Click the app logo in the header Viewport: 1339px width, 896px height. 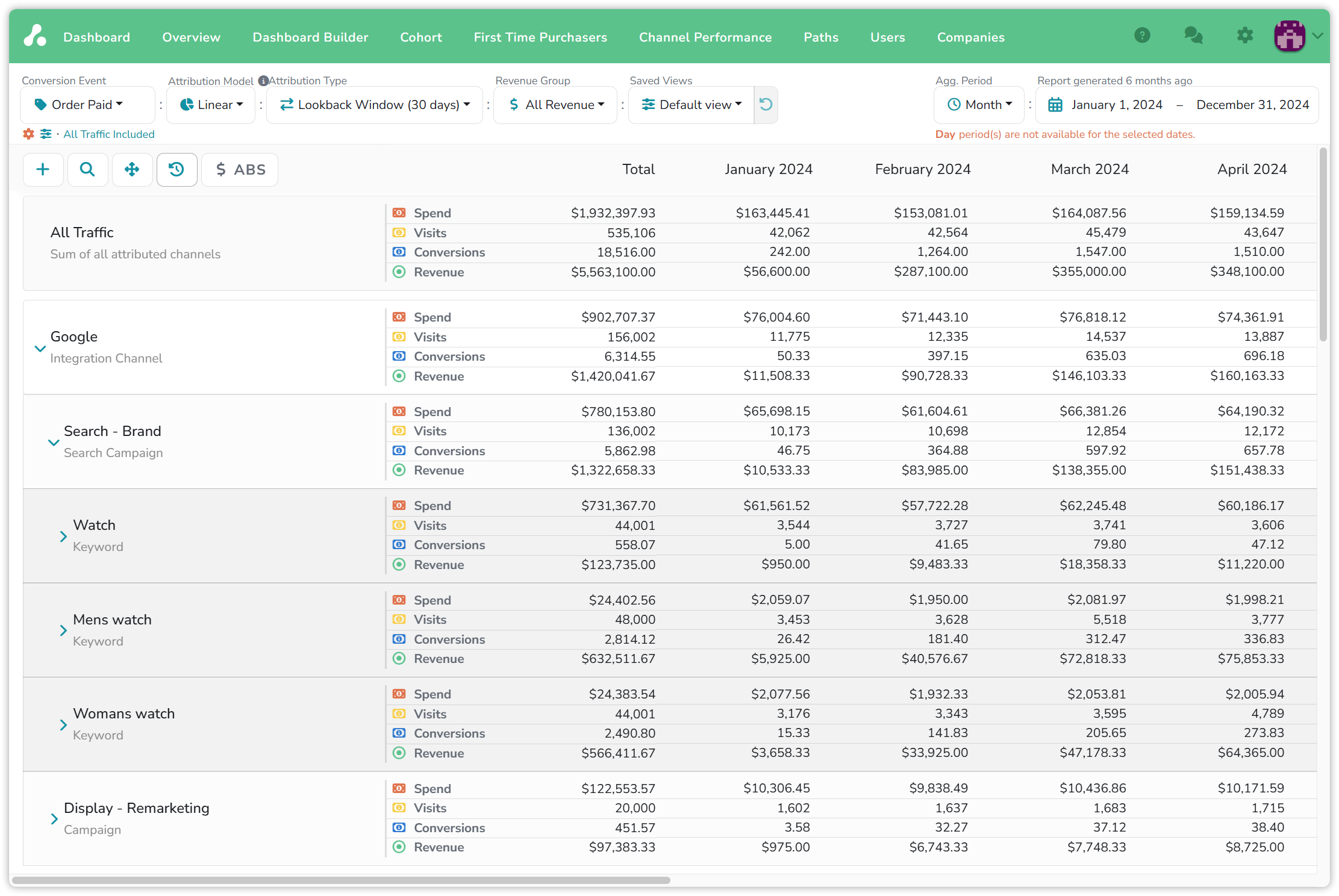tap(35, 36)
